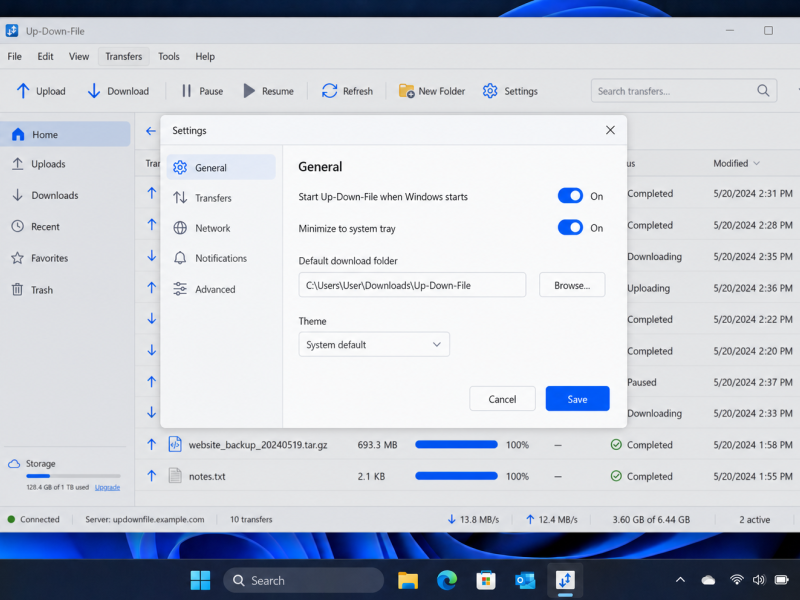Click Cancel in the Settings dialog
This screenshot has width=800, height=600.
[x=502, y=399]
